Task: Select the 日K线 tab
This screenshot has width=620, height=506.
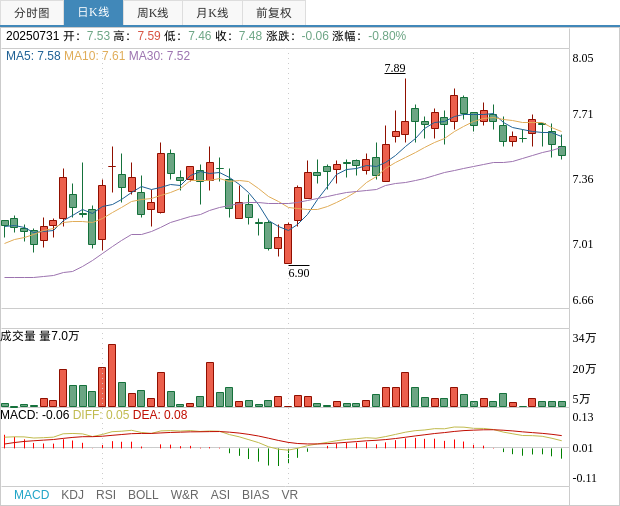Action: point(93,13)
